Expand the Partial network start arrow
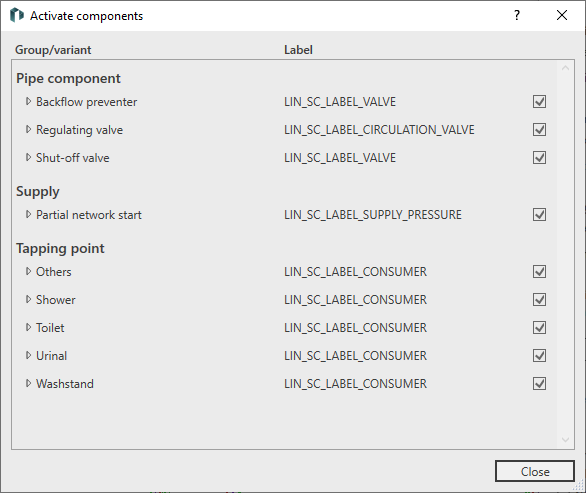Screen dimensions: 586x493 click(28, 215)
